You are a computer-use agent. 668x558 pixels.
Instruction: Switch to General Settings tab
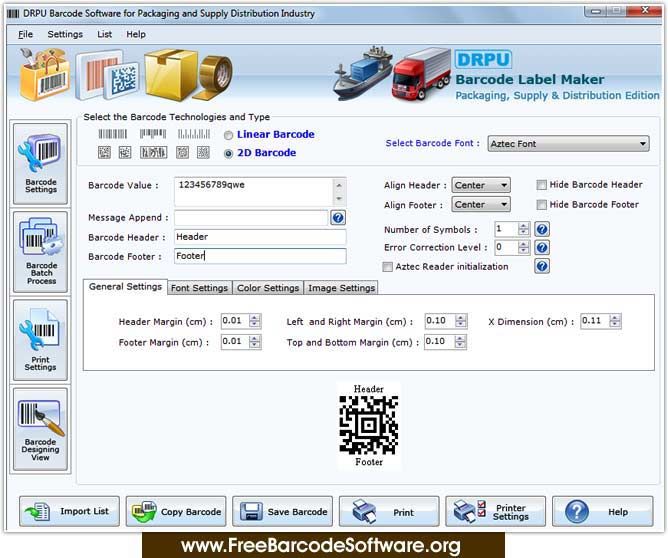click(x=125, y=287)
